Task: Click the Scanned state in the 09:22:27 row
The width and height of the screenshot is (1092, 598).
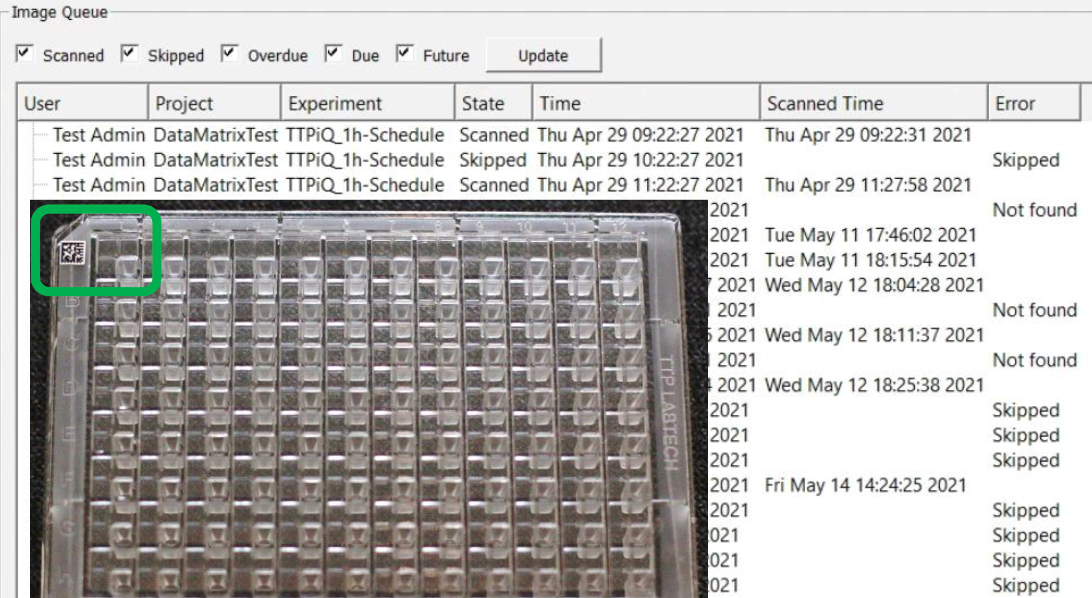Action: 494,134
